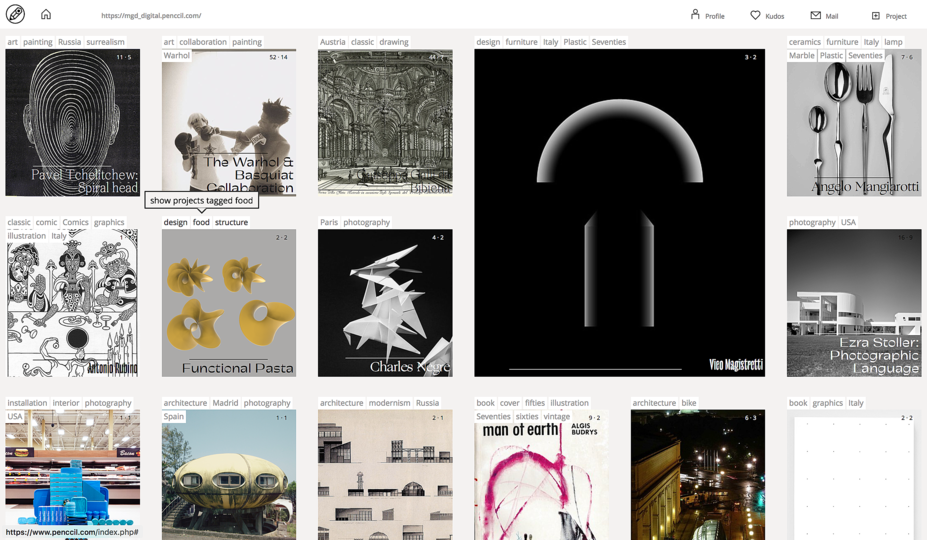Click the 'USA' tag above Ezra Stoller
The image size is (927, 540).
tap(848, 222)
